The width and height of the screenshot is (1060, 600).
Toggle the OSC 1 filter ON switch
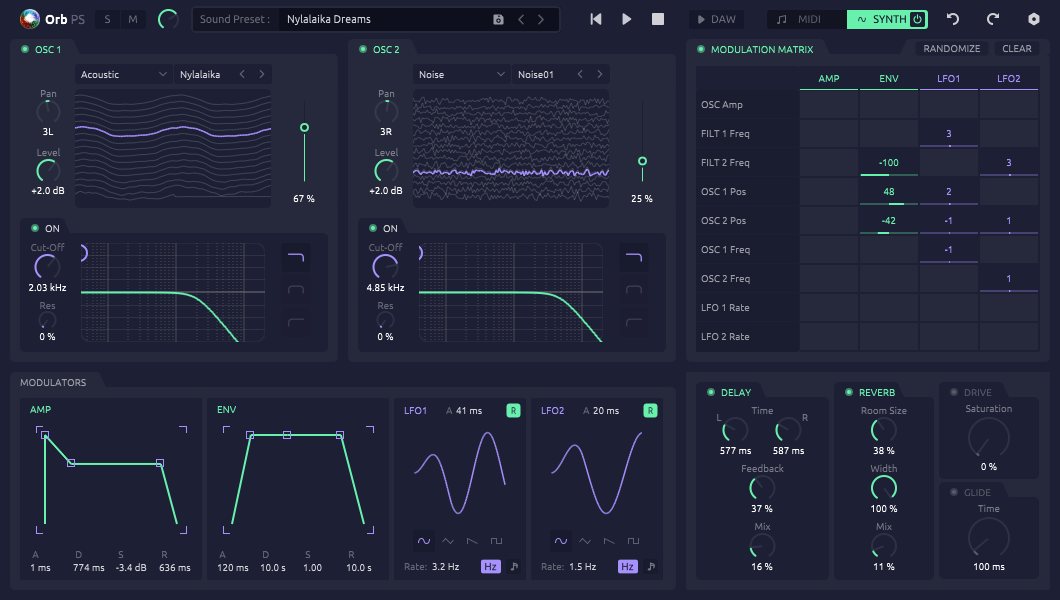[35, 228]
